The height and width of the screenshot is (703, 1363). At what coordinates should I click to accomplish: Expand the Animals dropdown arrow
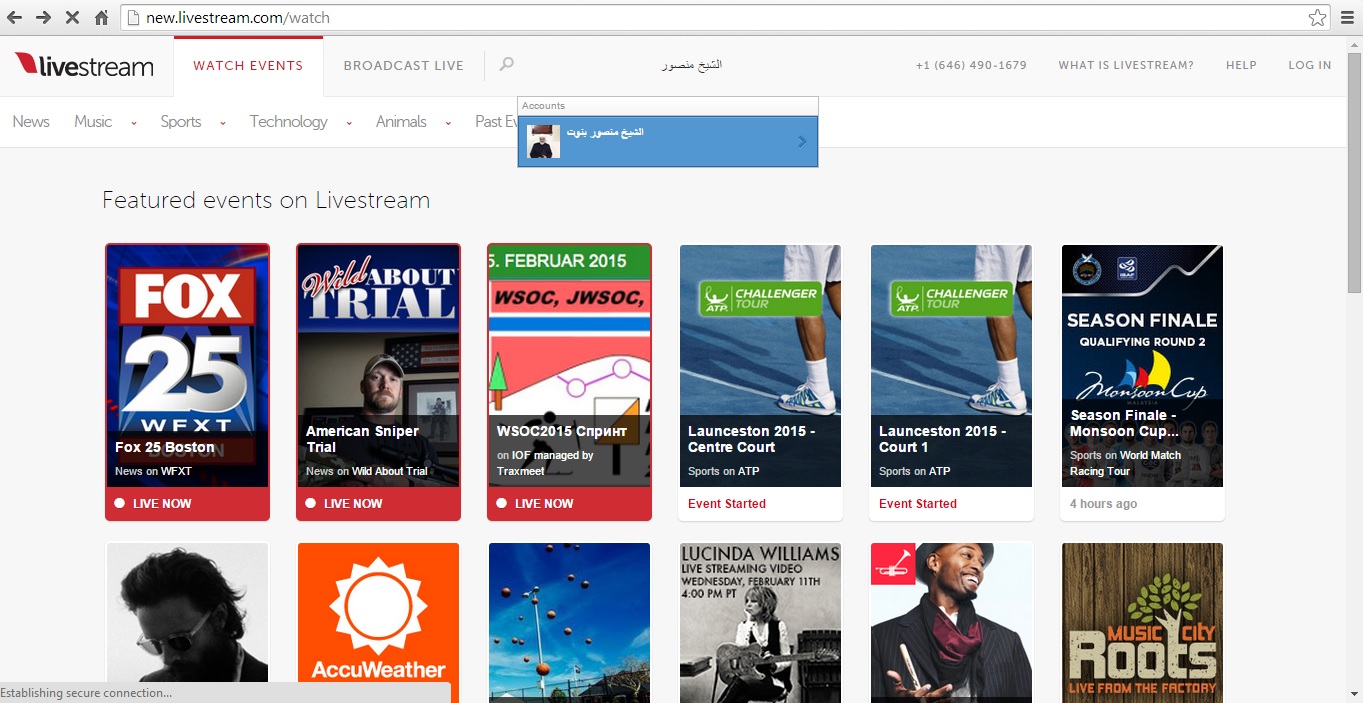click(x=448, y=123)
